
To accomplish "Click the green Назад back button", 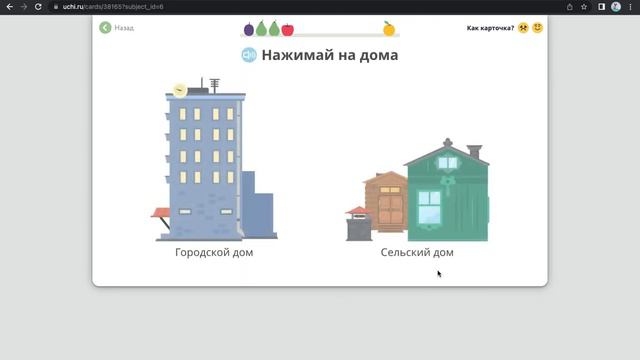I will pyautogui.click(x=105, y=28).
